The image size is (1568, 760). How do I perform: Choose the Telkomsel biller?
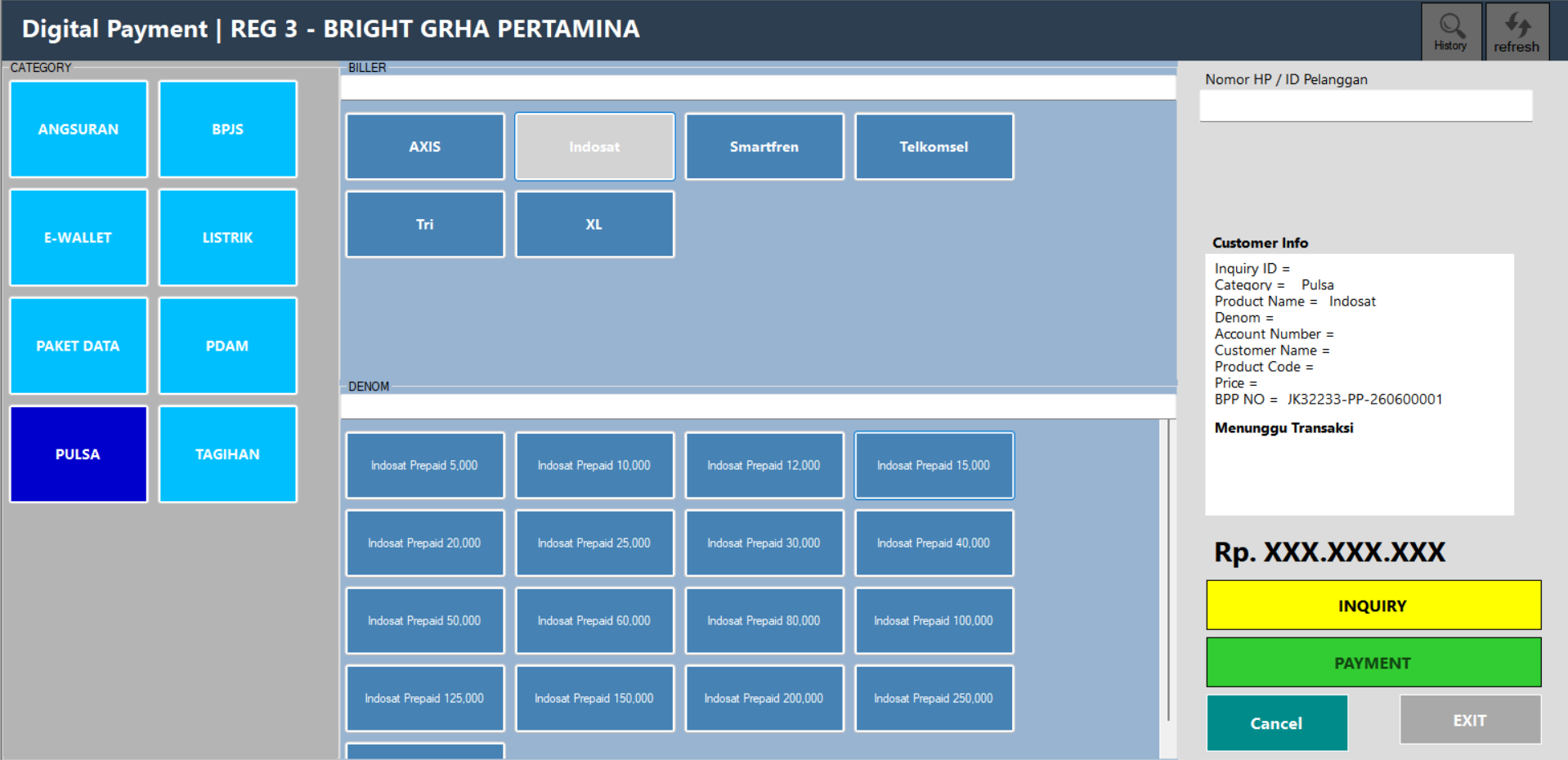[x=934, y=146]
